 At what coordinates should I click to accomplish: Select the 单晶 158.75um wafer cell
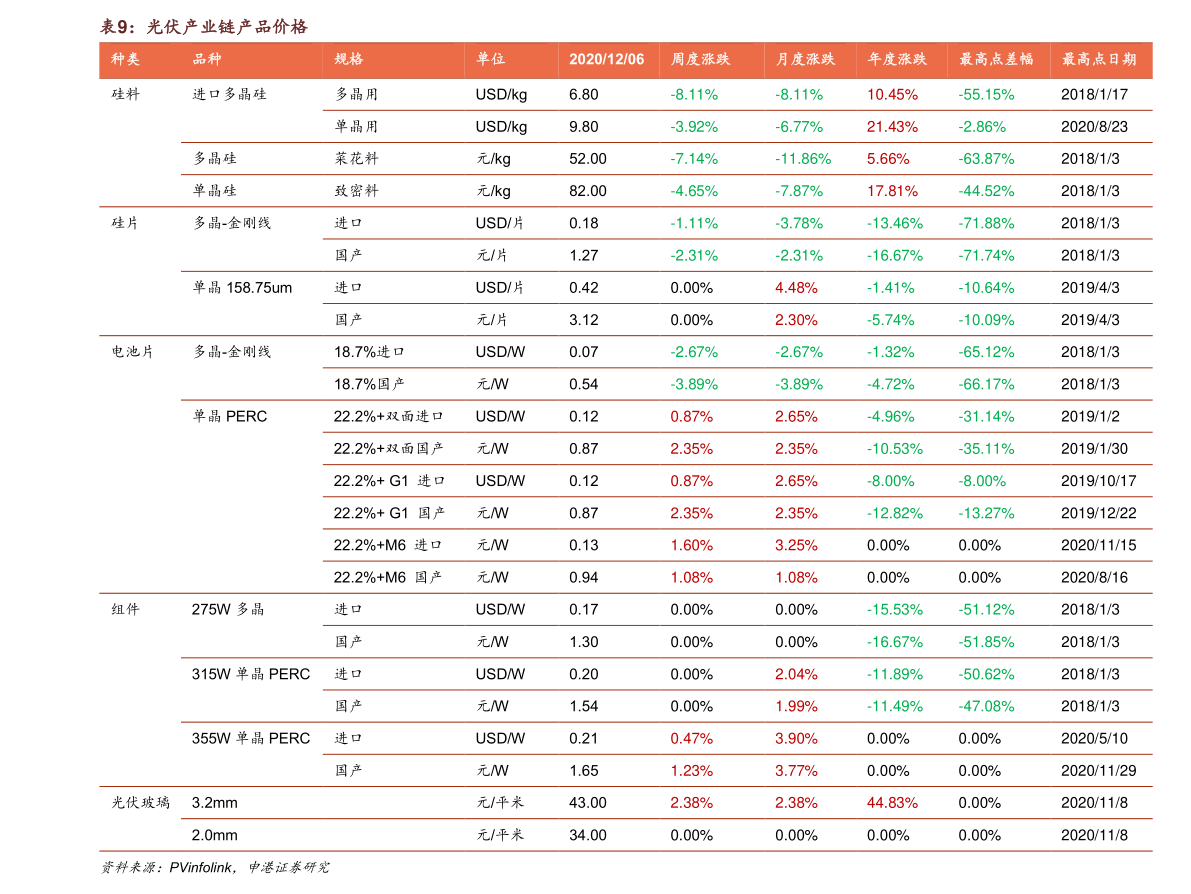pos(242,288)
